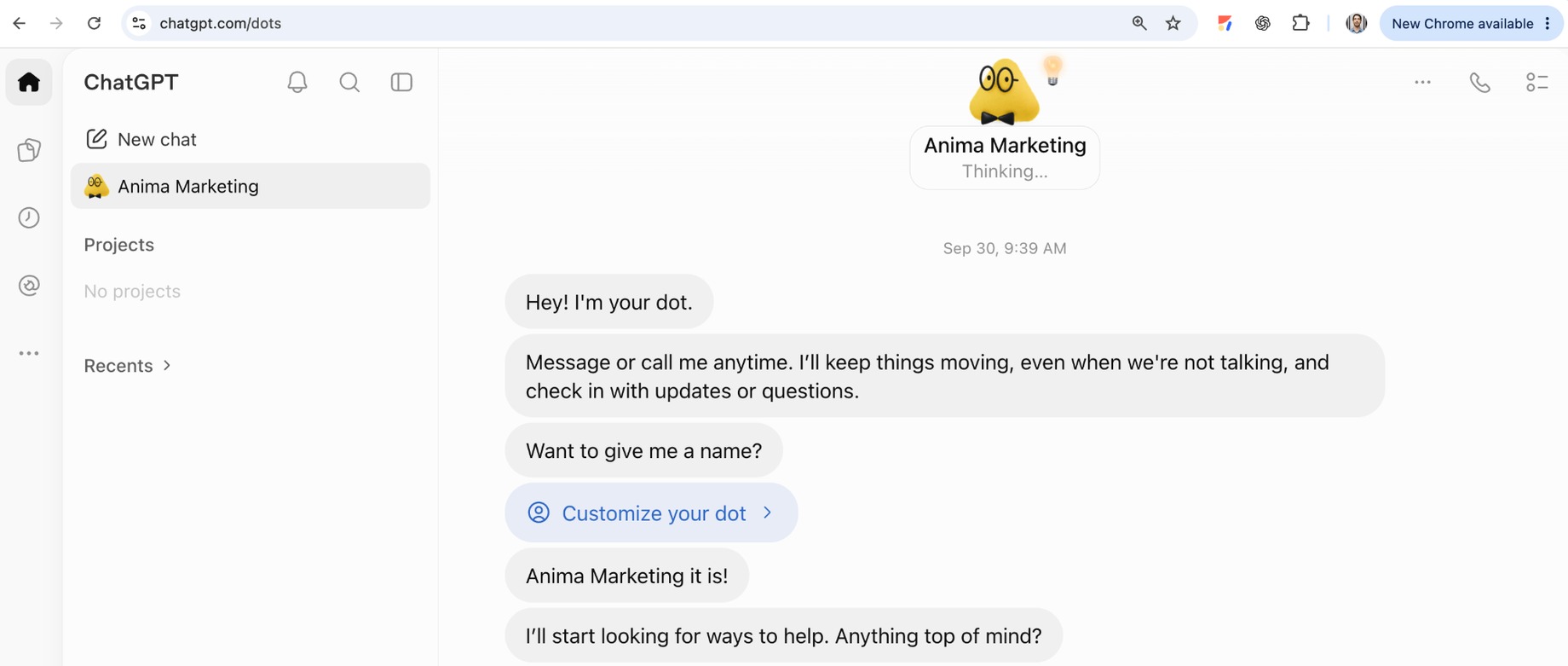Click the at-sign circle sidebar icon
Viewport: 1568px width, 666px height.
point(29,285)
